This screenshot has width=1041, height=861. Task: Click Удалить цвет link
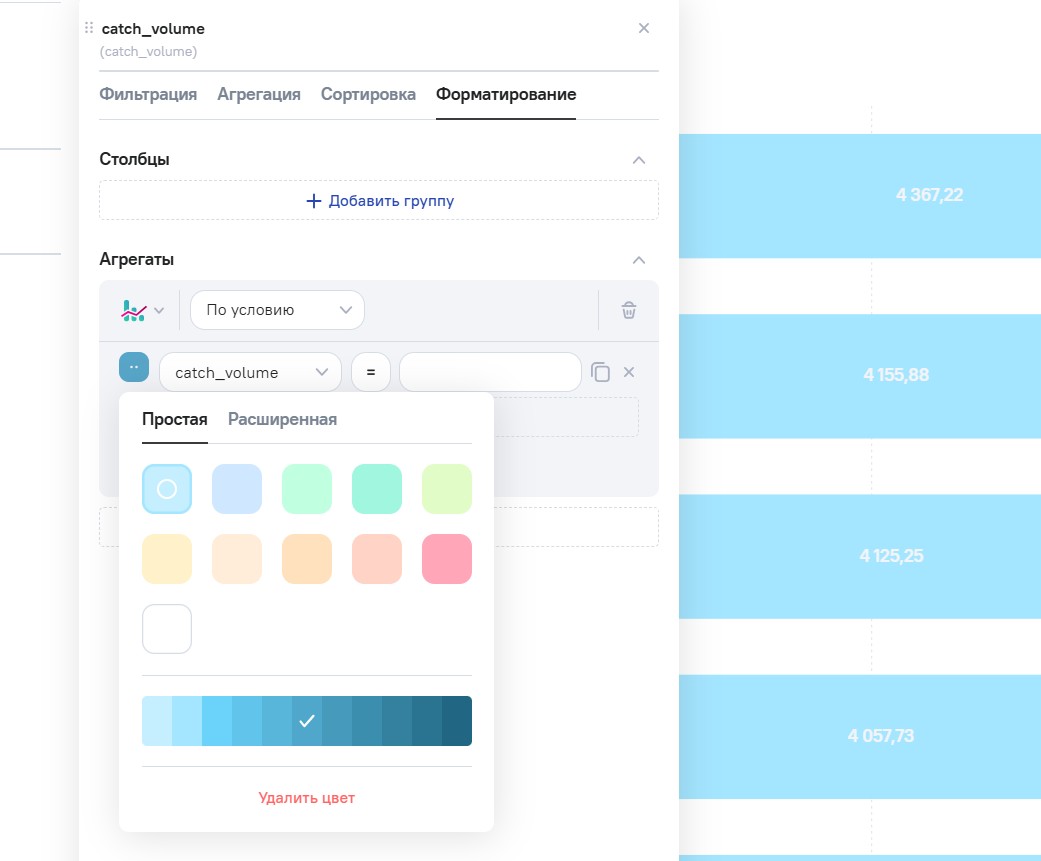(x=306, y=798)
